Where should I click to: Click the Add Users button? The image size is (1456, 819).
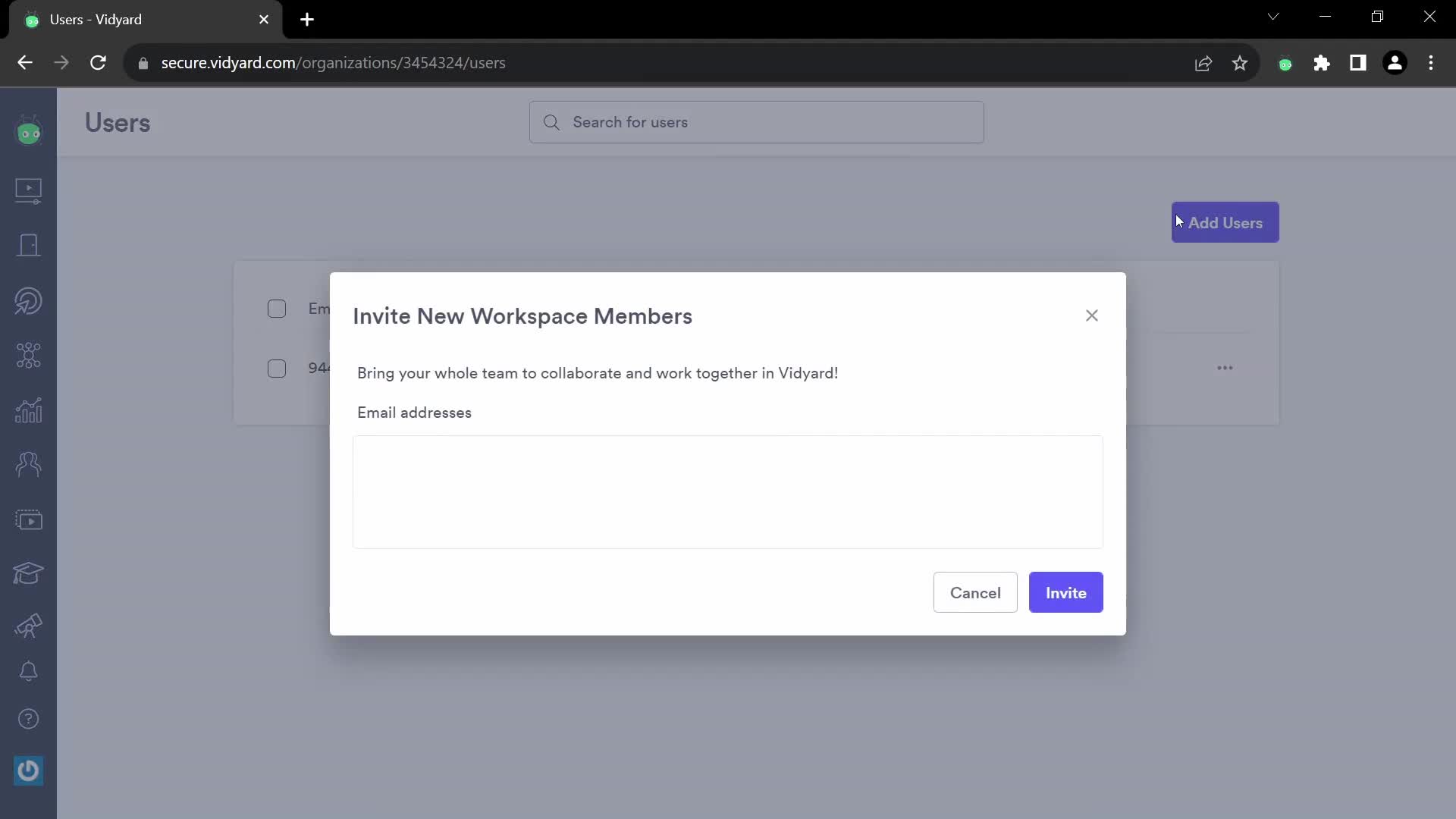pyautogui.click(x=1225, y=222)
